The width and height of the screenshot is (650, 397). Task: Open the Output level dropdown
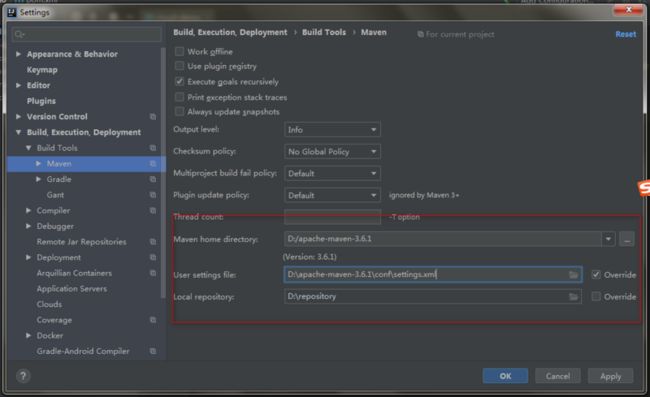pyautogui.click(x=332, y=130)
